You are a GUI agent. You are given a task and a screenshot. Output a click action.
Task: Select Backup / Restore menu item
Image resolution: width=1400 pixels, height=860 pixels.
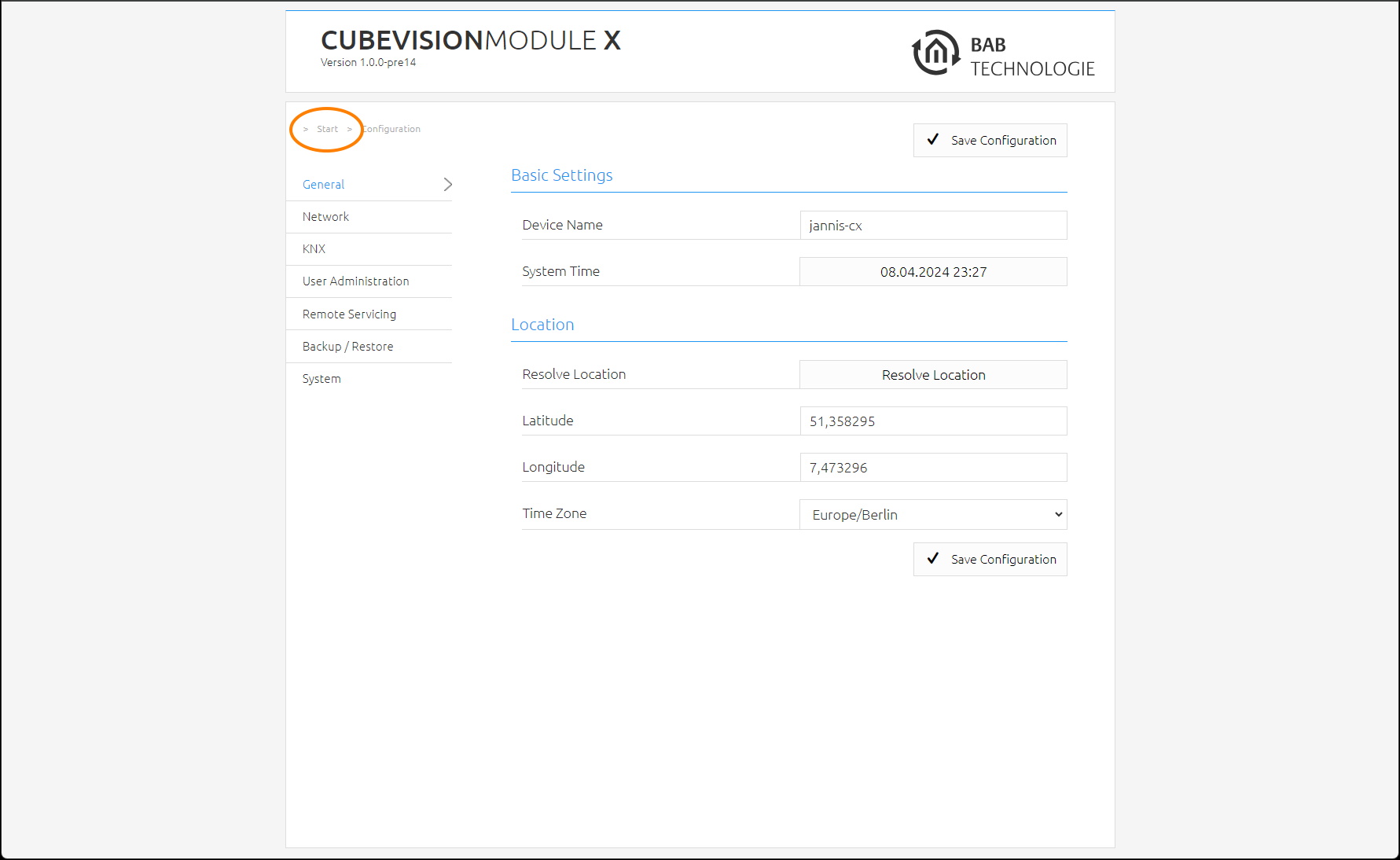[369, 347]
